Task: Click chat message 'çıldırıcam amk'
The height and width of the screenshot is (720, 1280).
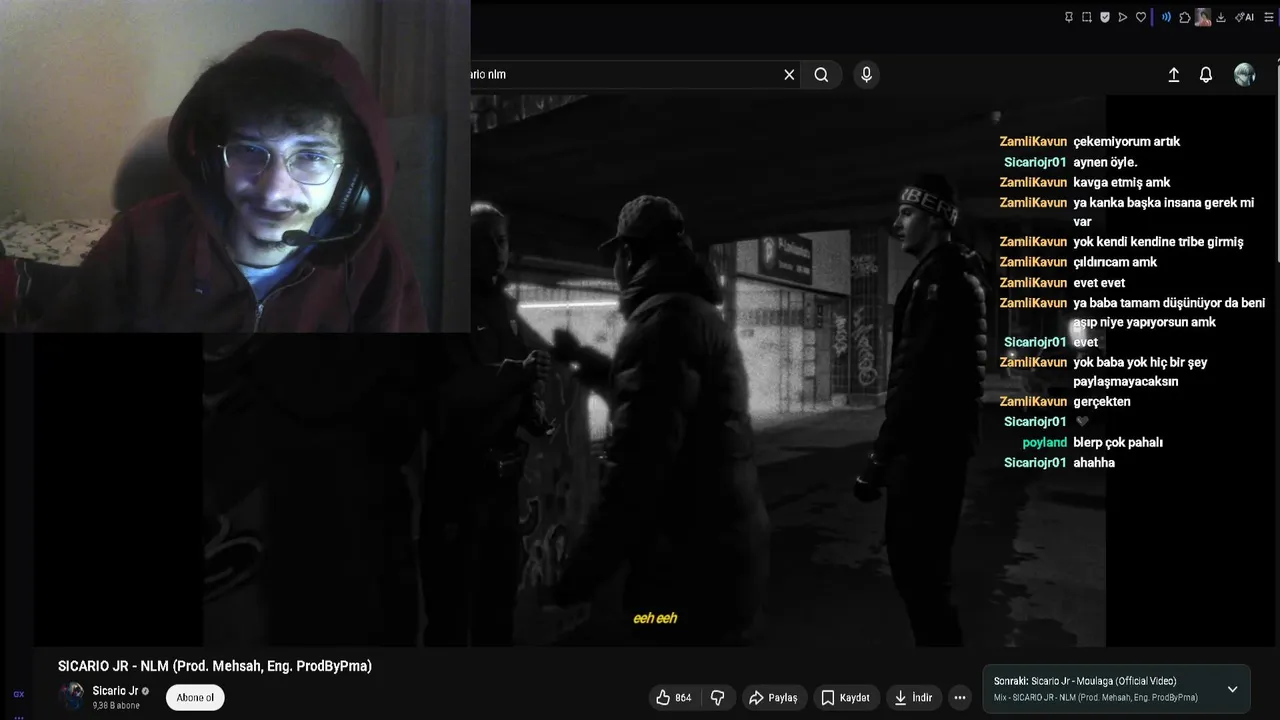Action: pyautogui.click(x=1115, y=262)
